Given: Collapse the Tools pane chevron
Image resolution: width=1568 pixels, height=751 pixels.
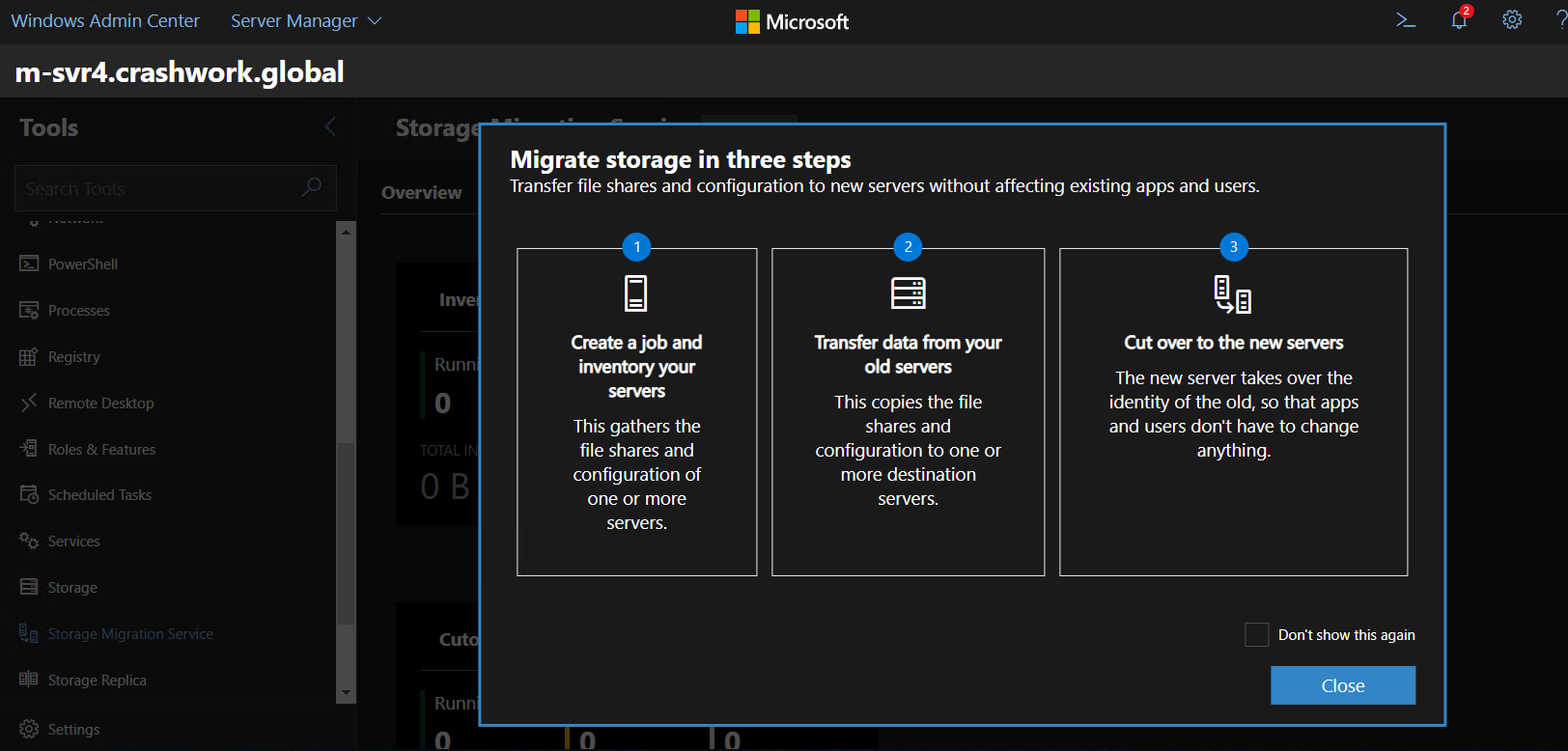Looking at the screenshot, I should [x=330, y=126].
